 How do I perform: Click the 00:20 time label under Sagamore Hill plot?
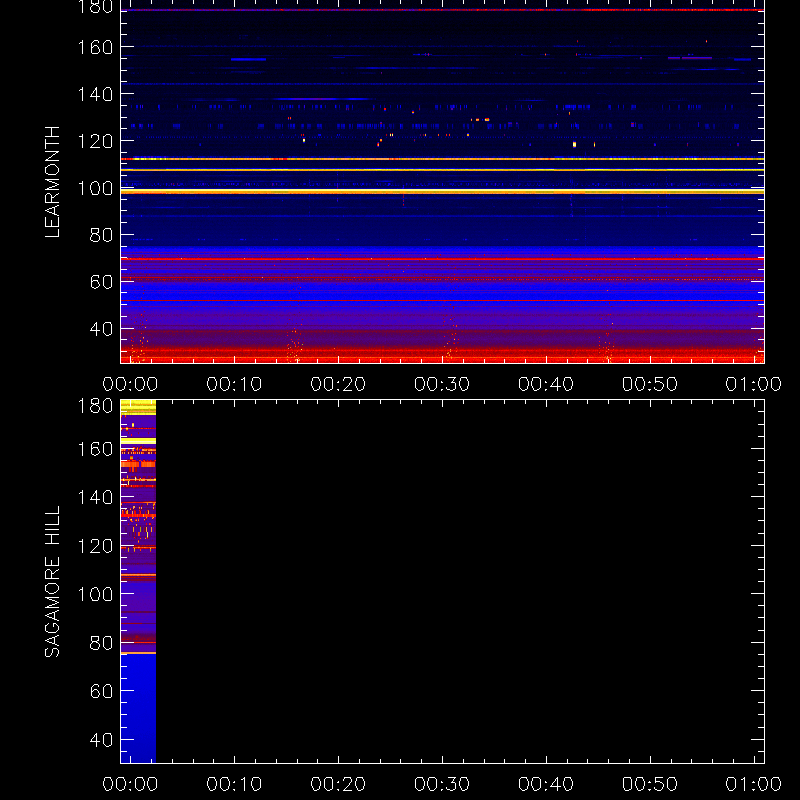point(338,784)
